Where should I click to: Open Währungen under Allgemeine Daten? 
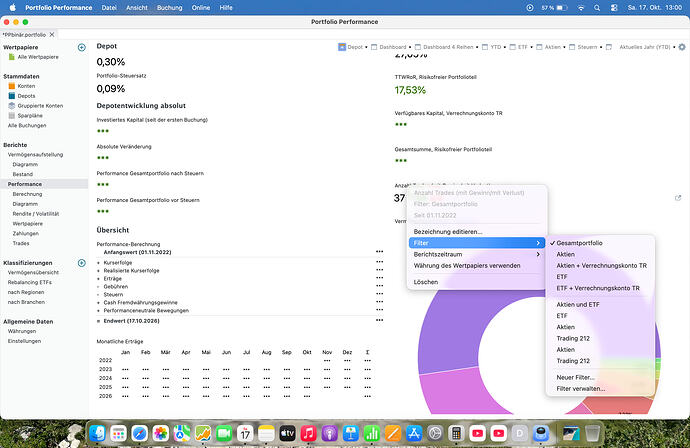[22, 331]
